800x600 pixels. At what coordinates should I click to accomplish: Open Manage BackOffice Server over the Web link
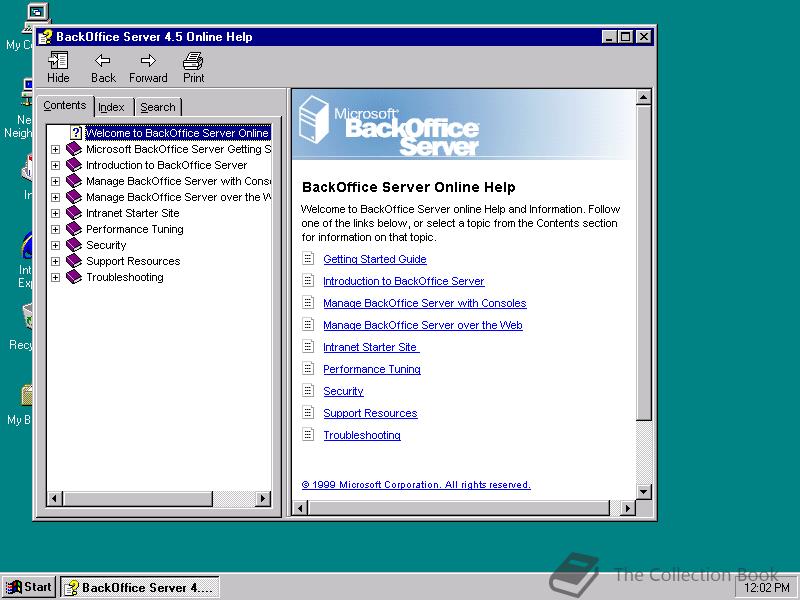(422, 325)
